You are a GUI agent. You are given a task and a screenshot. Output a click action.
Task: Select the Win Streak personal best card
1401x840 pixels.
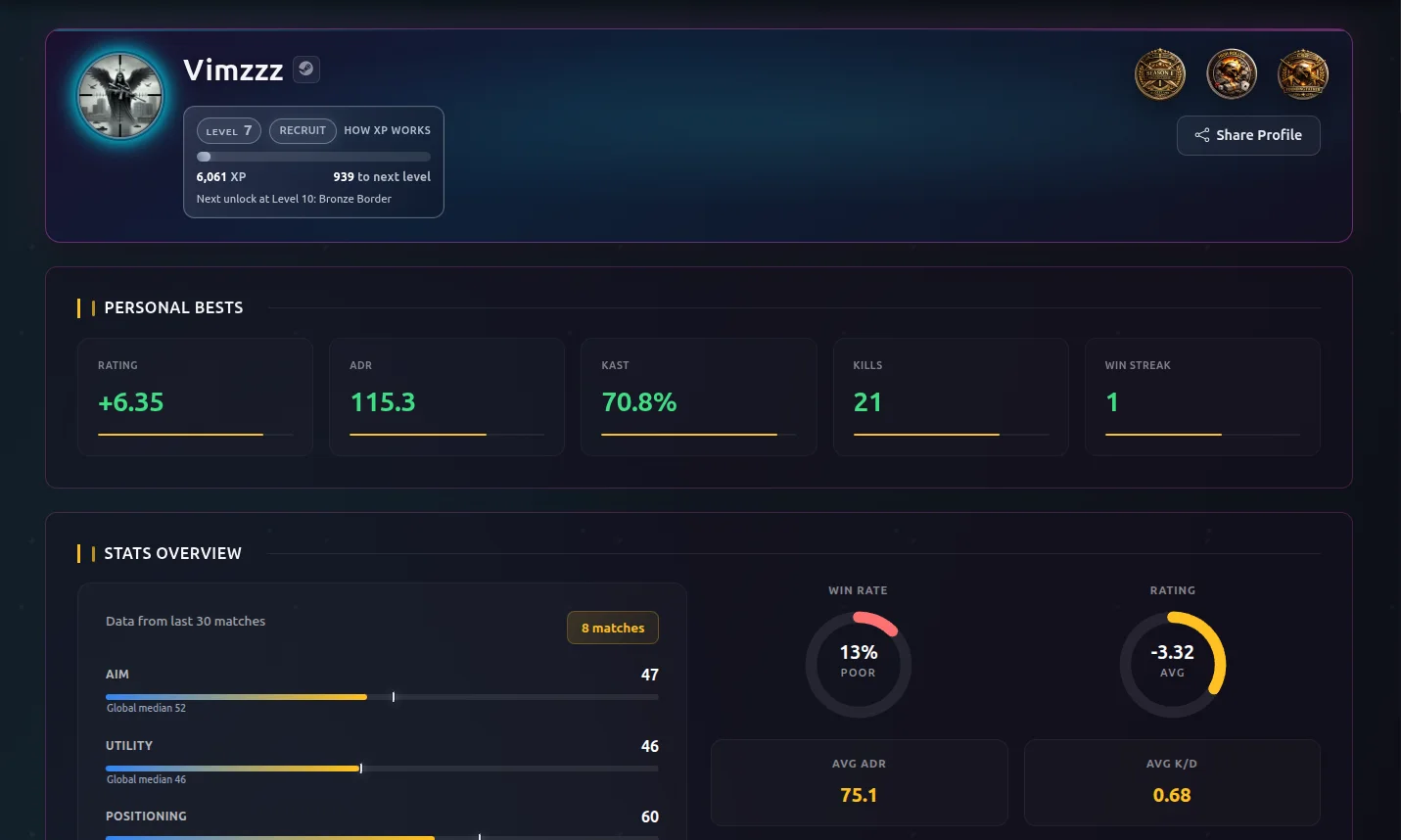click(x=1201, y=397)
